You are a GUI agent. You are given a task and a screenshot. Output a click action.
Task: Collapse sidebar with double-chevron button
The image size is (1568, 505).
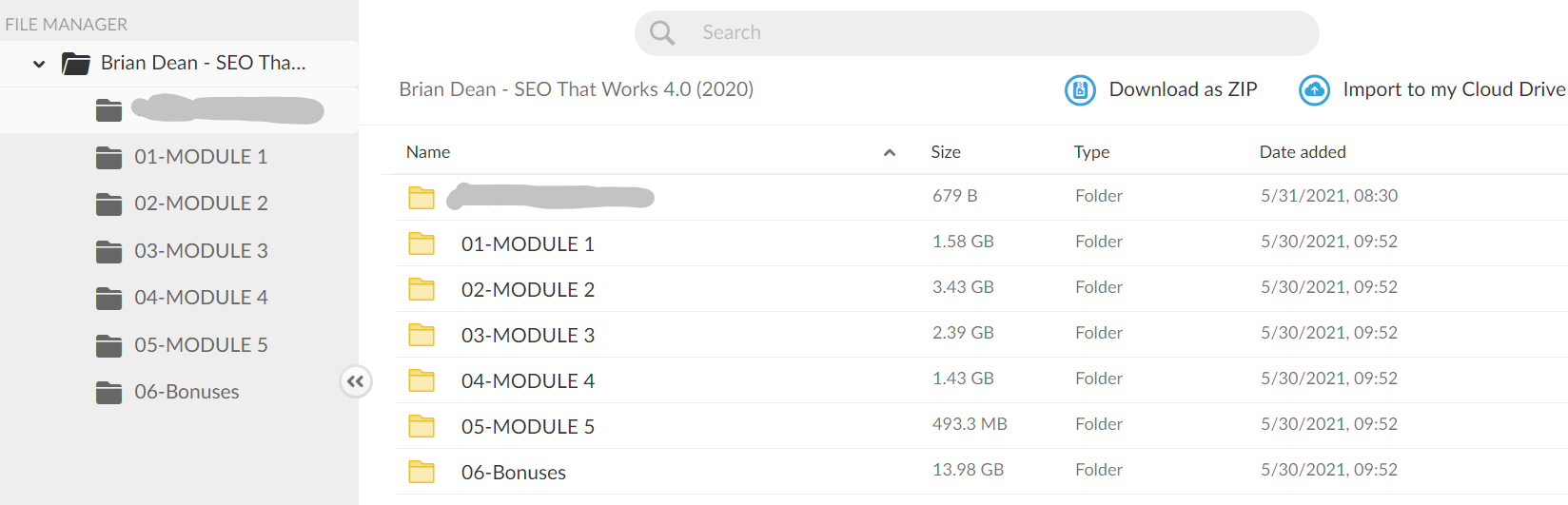[356, 381]
